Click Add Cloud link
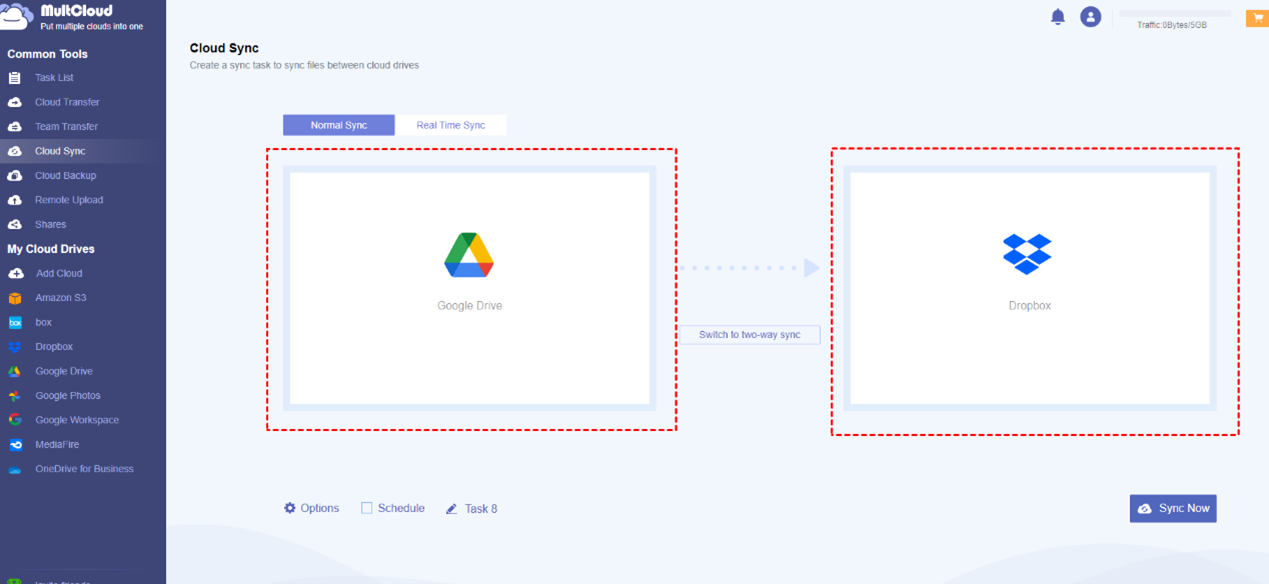 coord(59,273)
